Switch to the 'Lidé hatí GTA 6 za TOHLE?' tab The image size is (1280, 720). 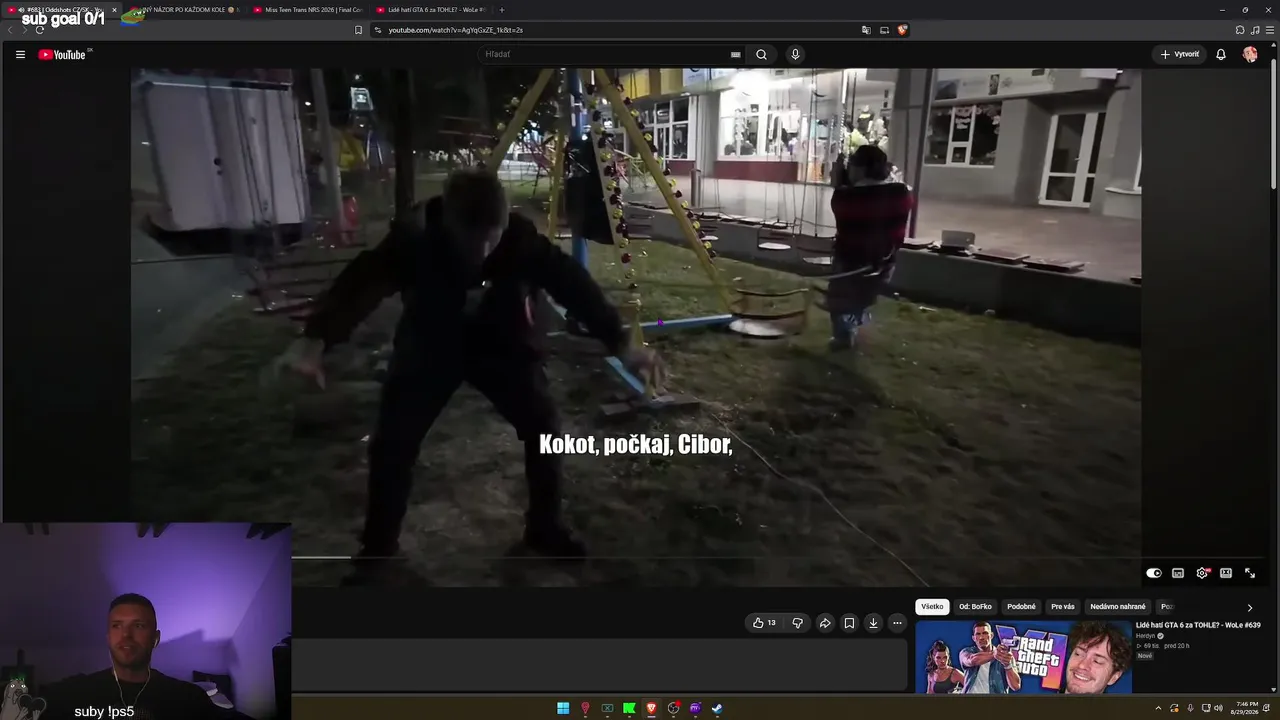pyautogui.click(x=430, y=10)
